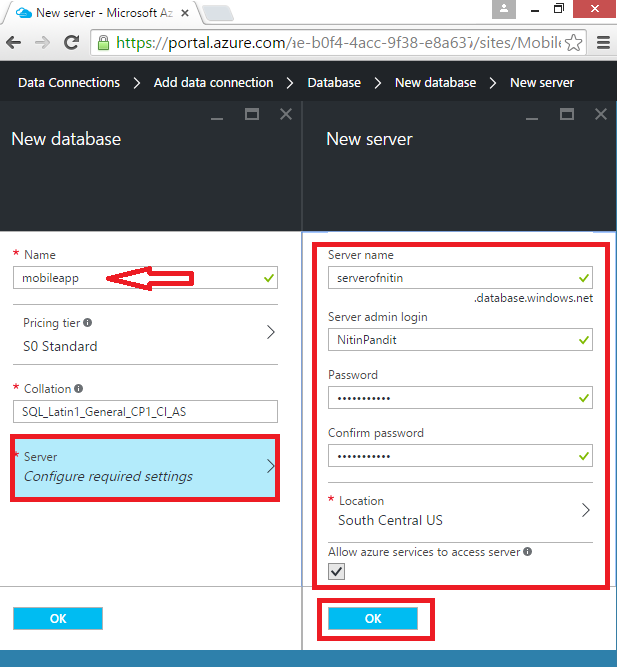Close the New server browser tab
The image size is (617, 667).
tap(185, 13)
